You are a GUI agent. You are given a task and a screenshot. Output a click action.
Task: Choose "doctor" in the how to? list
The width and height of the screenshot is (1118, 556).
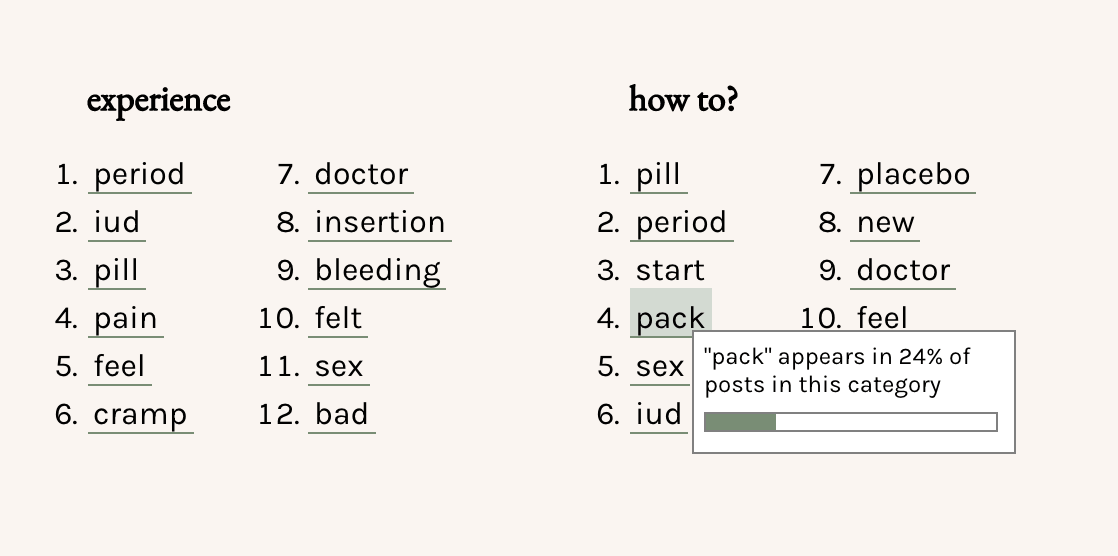903,271
